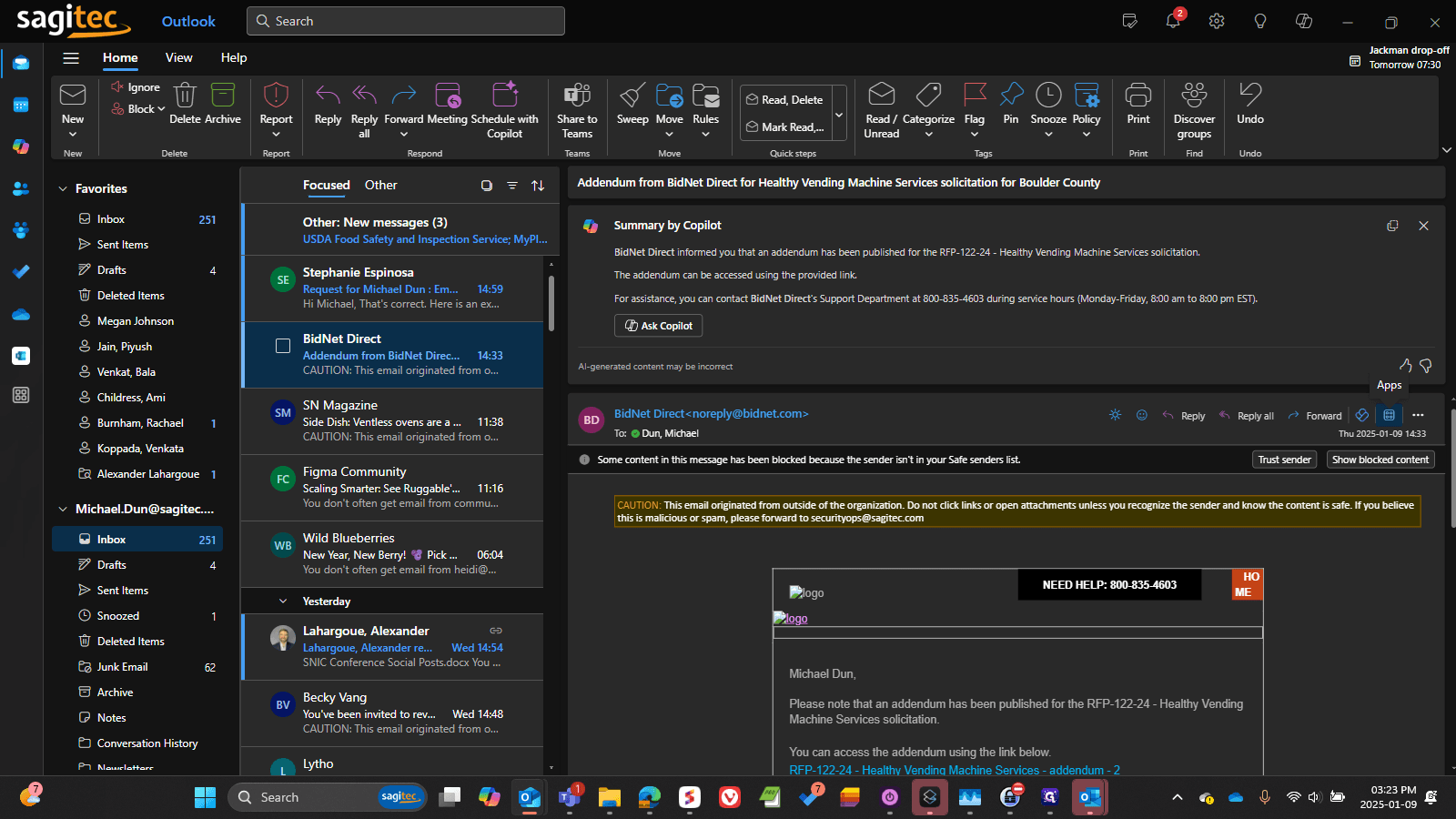Collapse the Yesterday message group
1456x819 pixels.
pyautogui.click(x=283, y=602)
